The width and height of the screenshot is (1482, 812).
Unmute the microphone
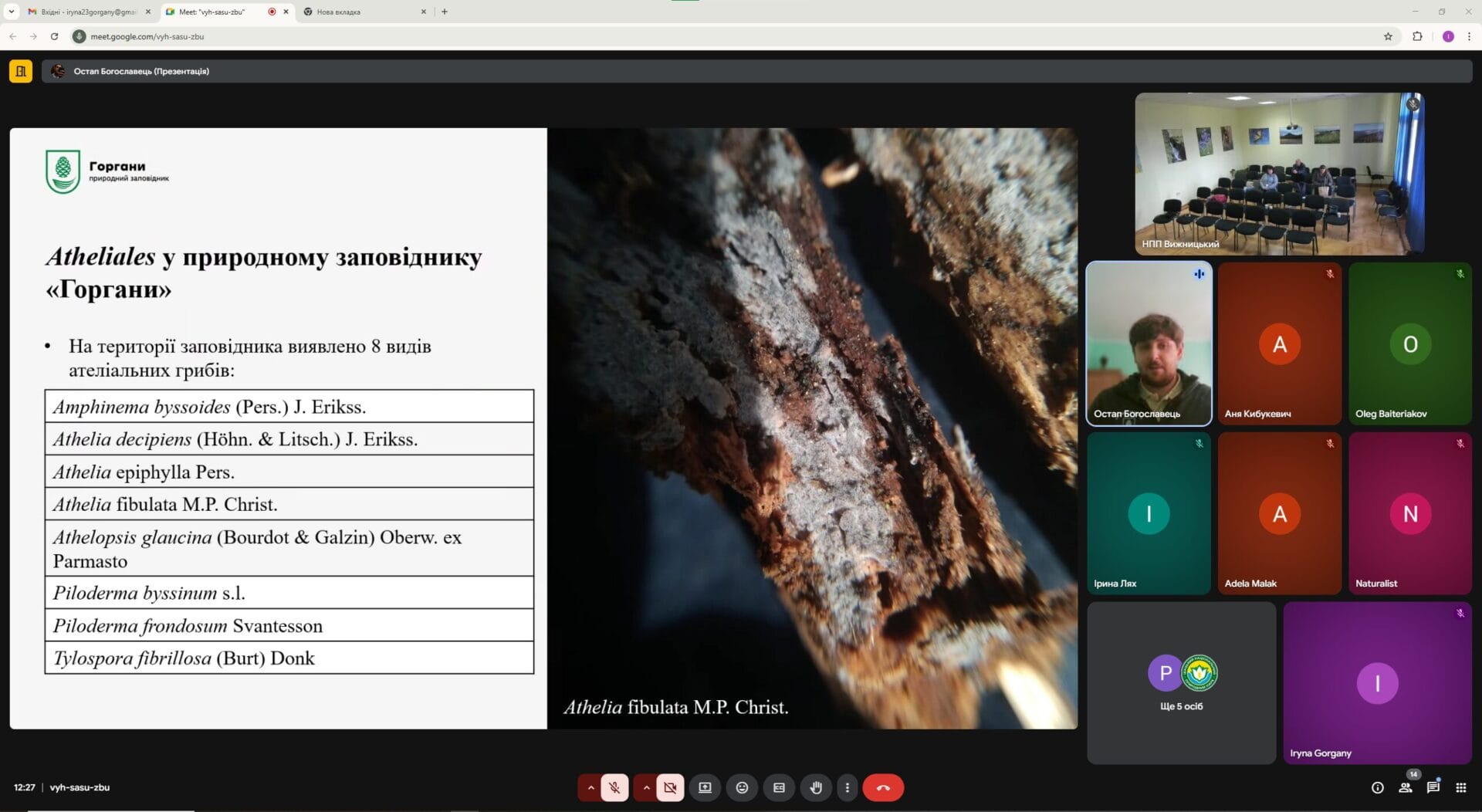coord(614,787)
